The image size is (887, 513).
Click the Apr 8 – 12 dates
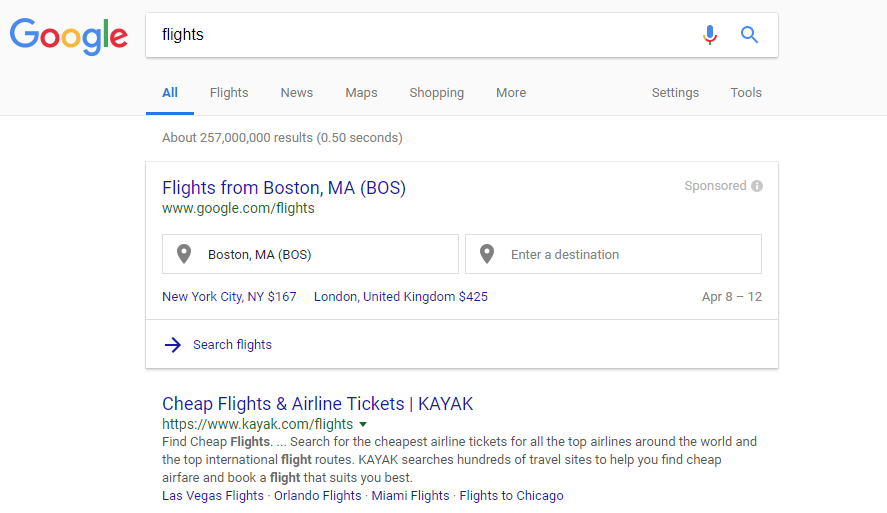coord(731,296)
